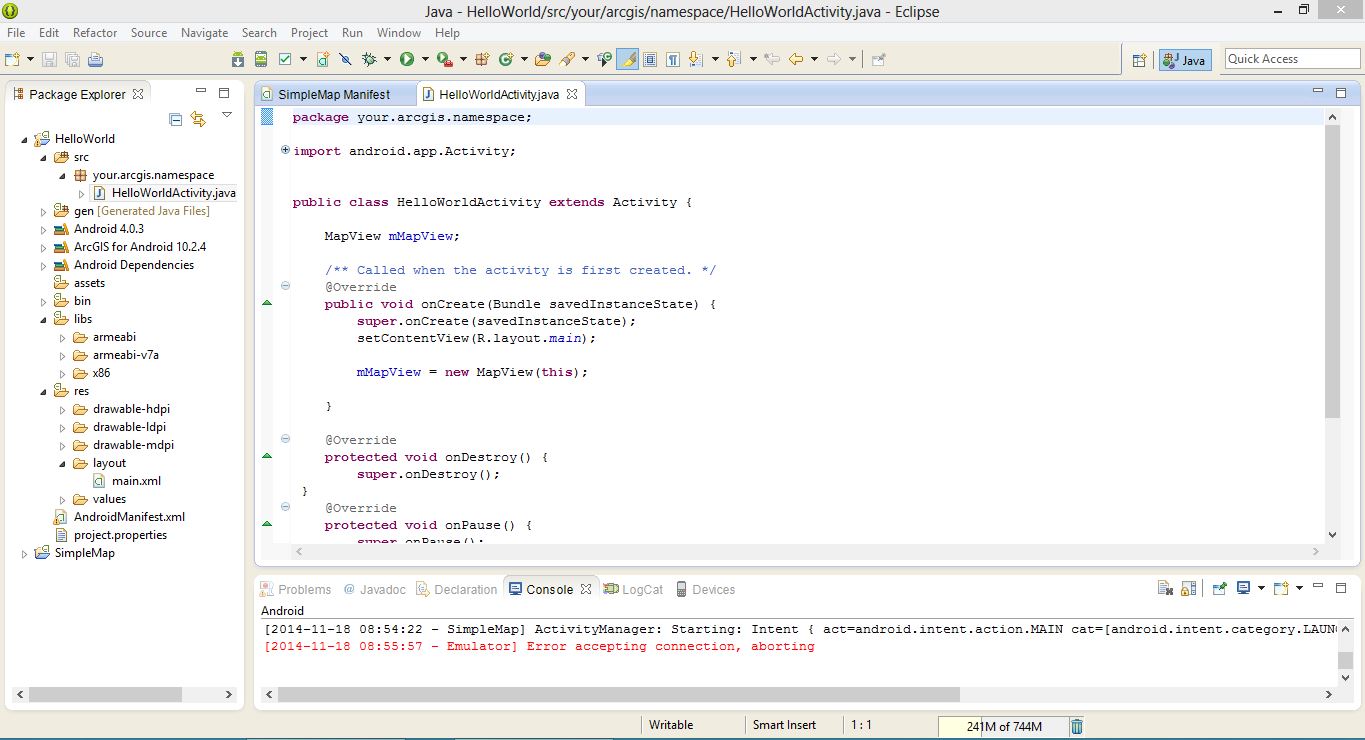The image size is (1365, 740).
Task: Select the Java perspective button
Action: tap(1185, 60)
